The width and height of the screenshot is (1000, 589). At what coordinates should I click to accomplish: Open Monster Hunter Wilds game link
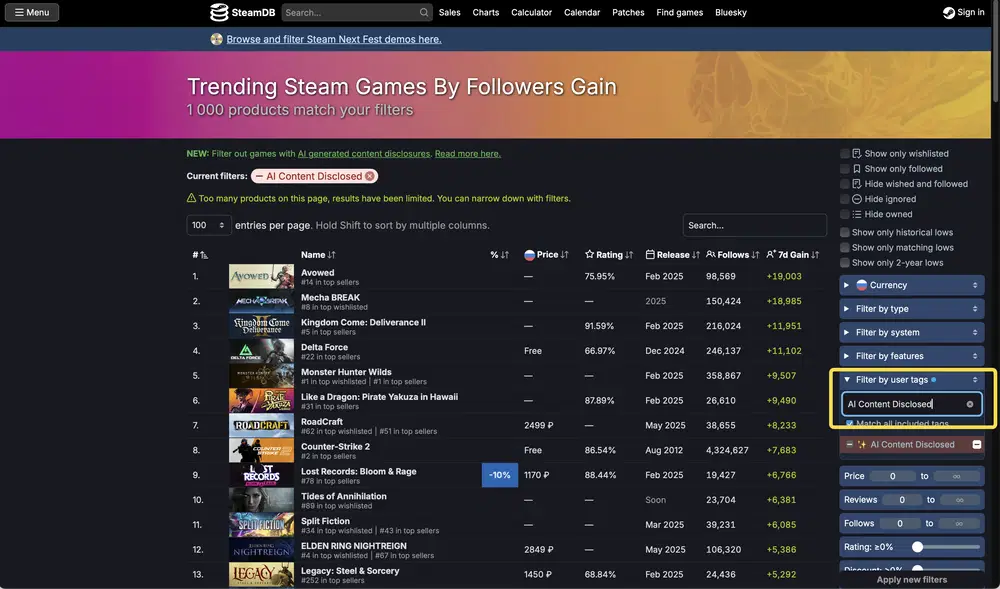coord(346,372)
